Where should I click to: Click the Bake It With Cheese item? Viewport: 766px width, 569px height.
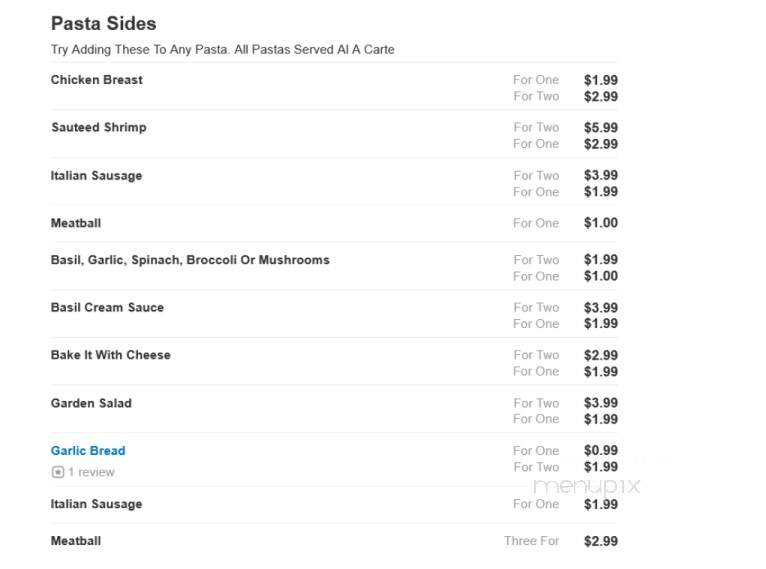point(111,355)
